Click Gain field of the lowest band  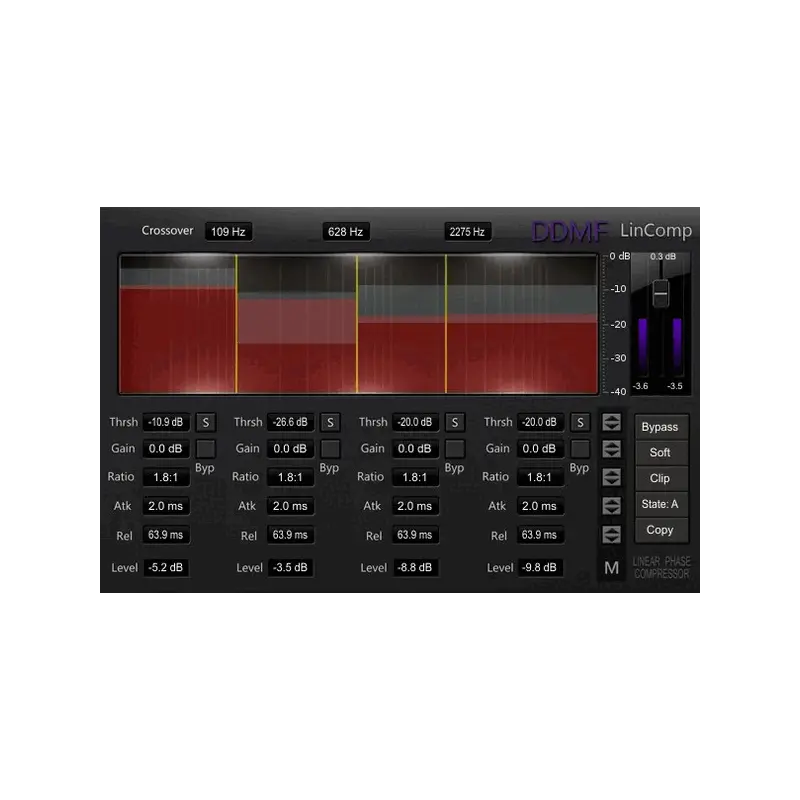[x=166, y=449]
